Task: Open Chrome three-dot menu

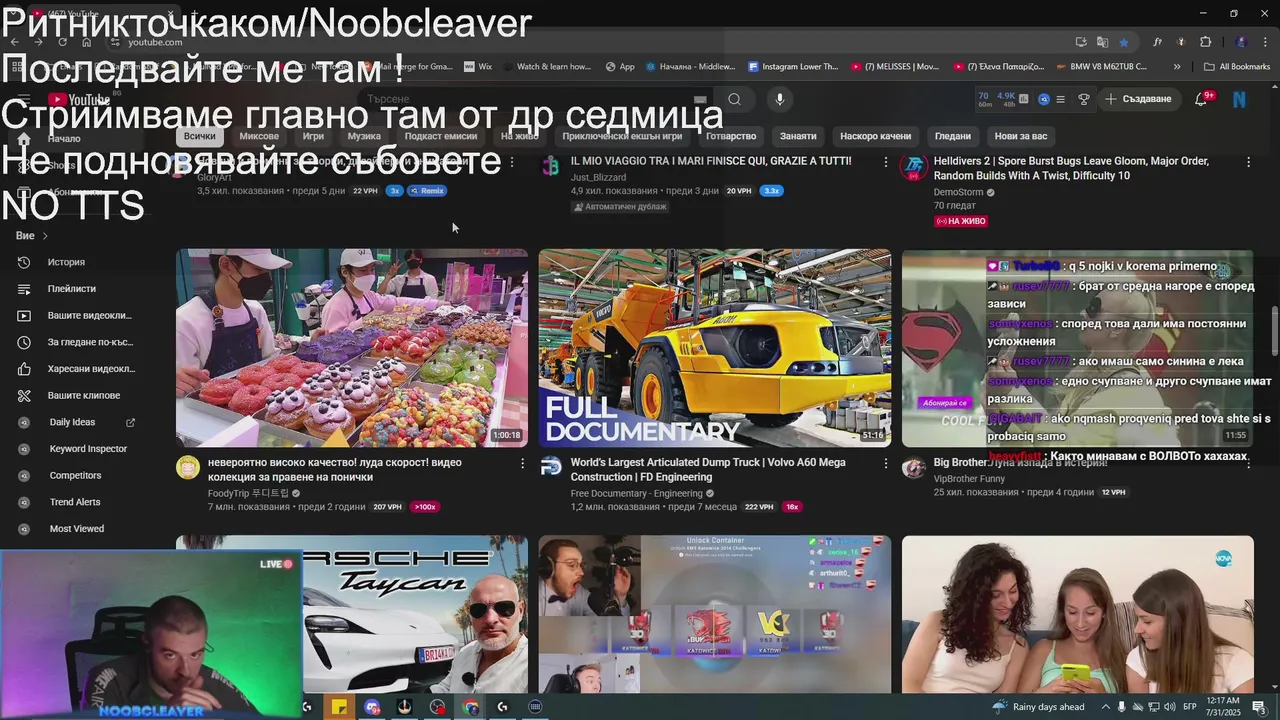Action: pos(1264,42)
